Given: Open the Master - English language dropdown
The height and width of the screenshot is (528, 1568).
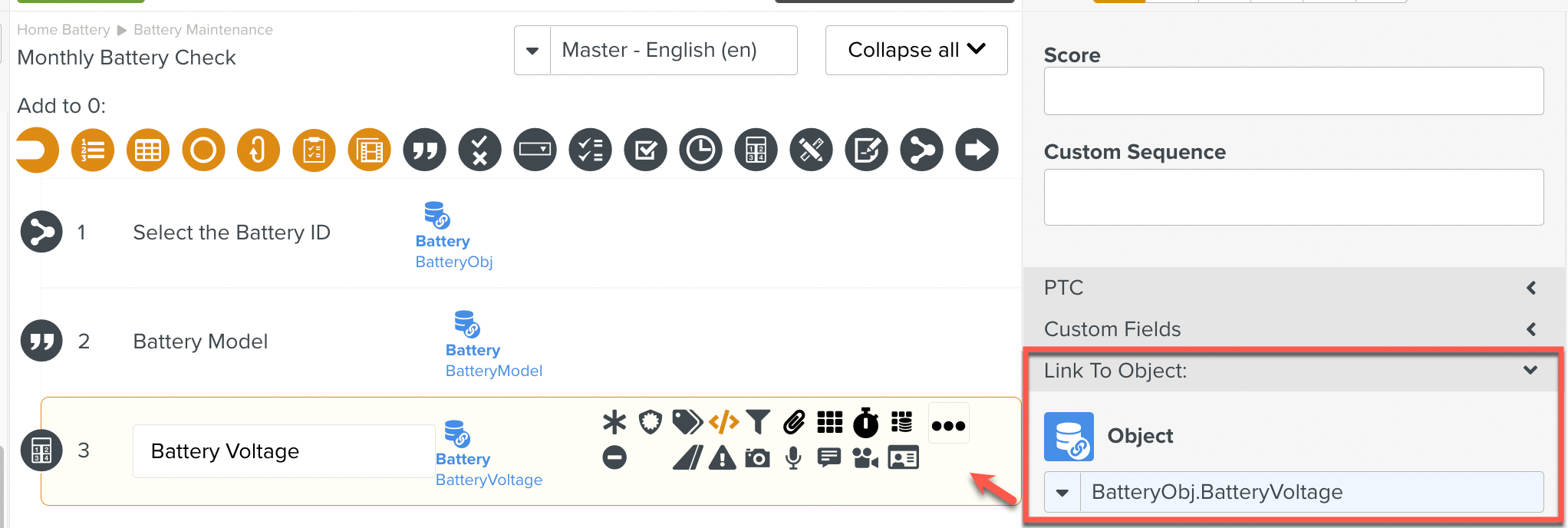Looking at the screenshot, I should (532, 51).
